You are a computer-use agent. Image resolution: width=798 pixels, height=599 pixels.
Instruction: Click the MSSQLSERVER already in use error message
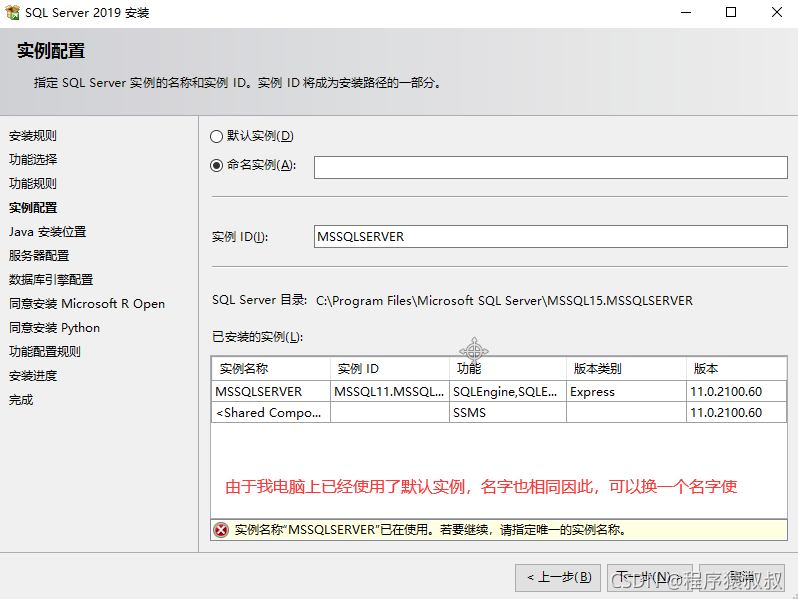431,530
